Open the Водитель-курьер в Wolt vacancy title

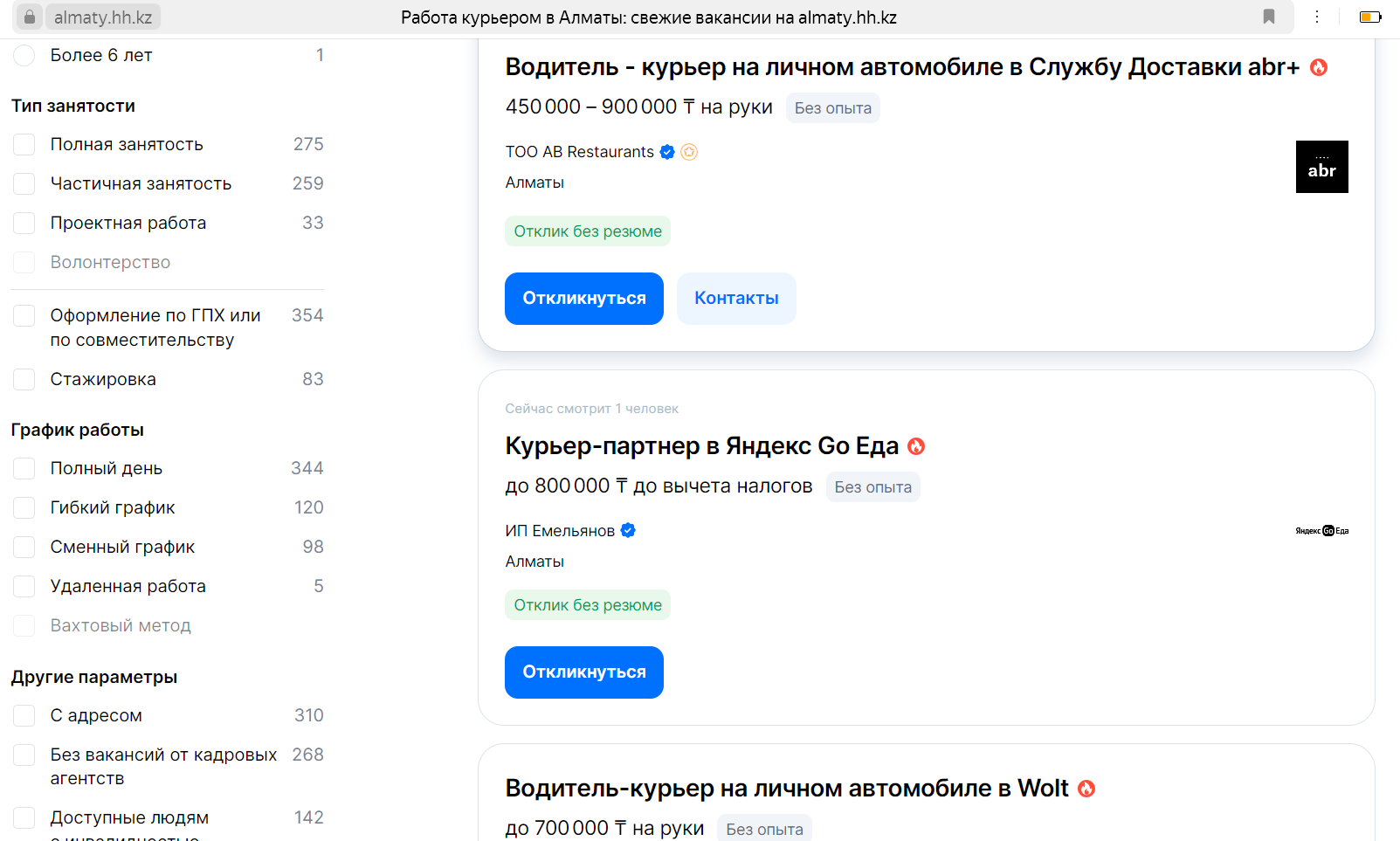coord(786,789)
